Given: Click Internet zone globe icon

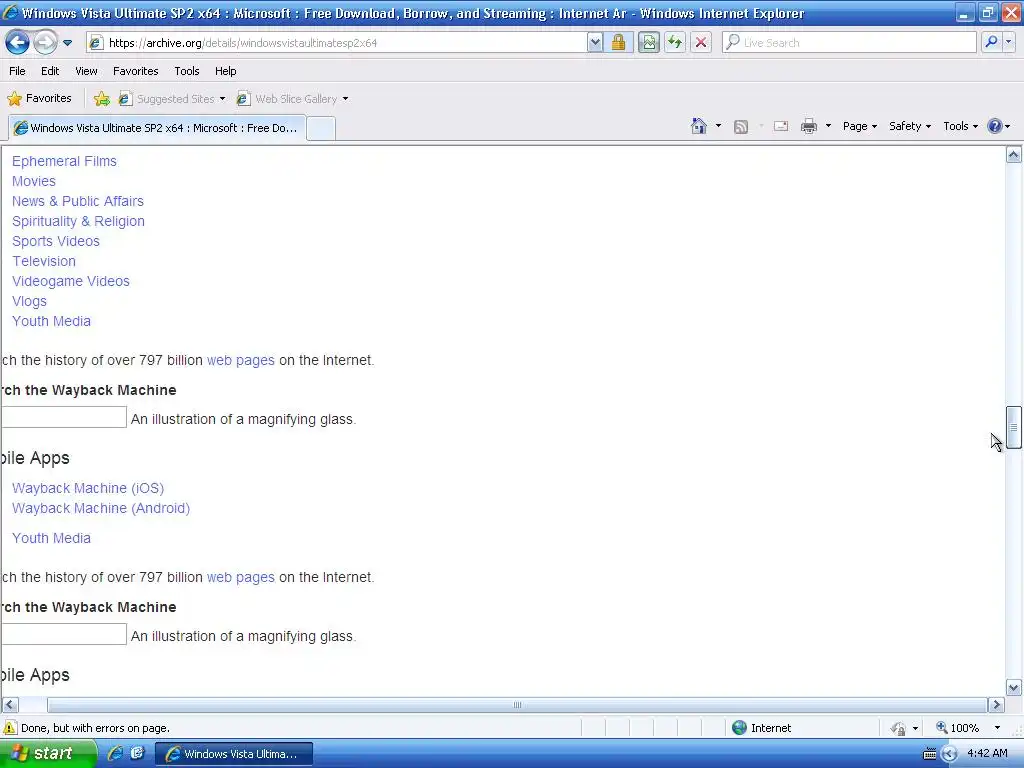Looking at the screenshot, I should tap(739, 728).
